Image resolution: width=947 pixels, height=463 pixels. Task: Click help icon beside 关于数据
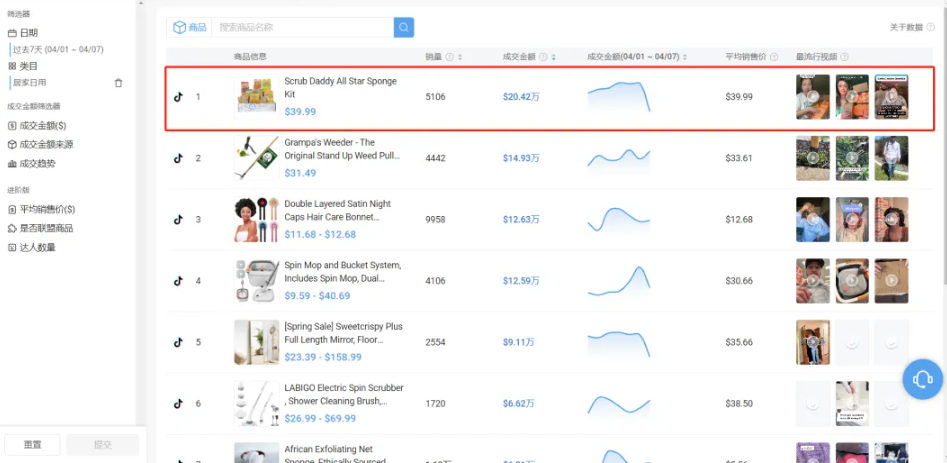(x=930, y=28)
